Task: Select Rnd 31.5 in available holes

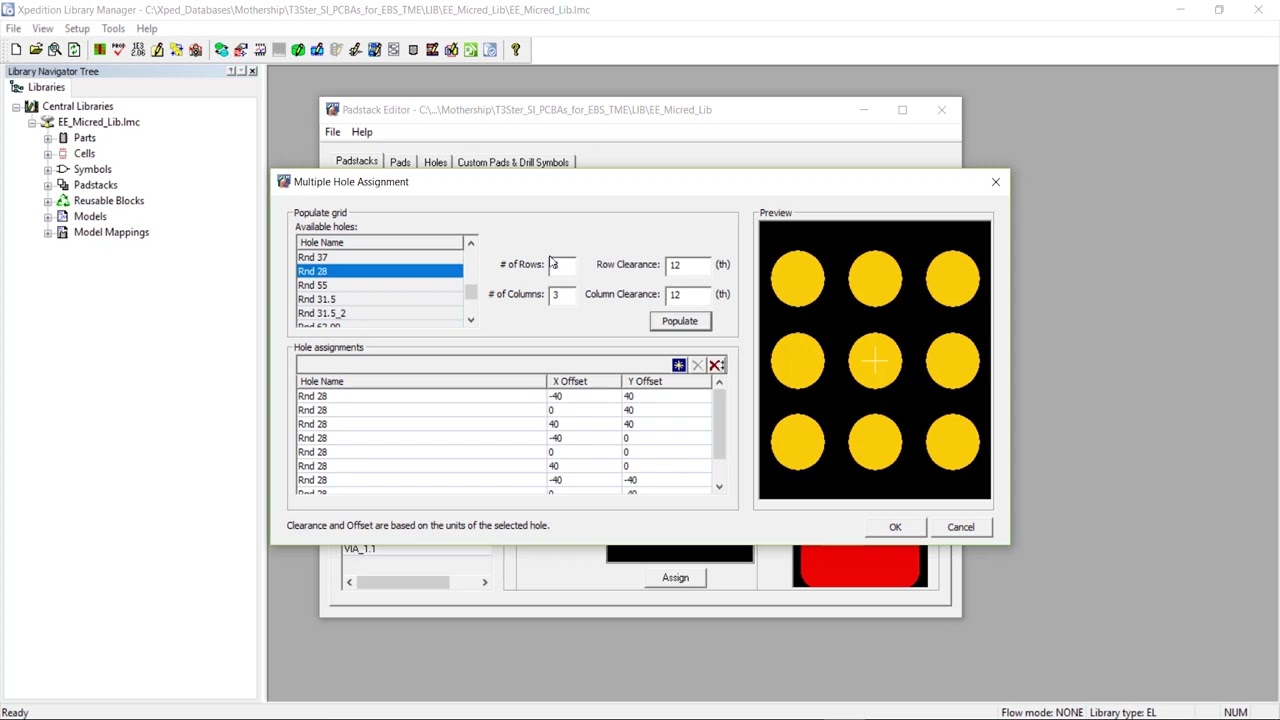Action: [x=379, y=299]
